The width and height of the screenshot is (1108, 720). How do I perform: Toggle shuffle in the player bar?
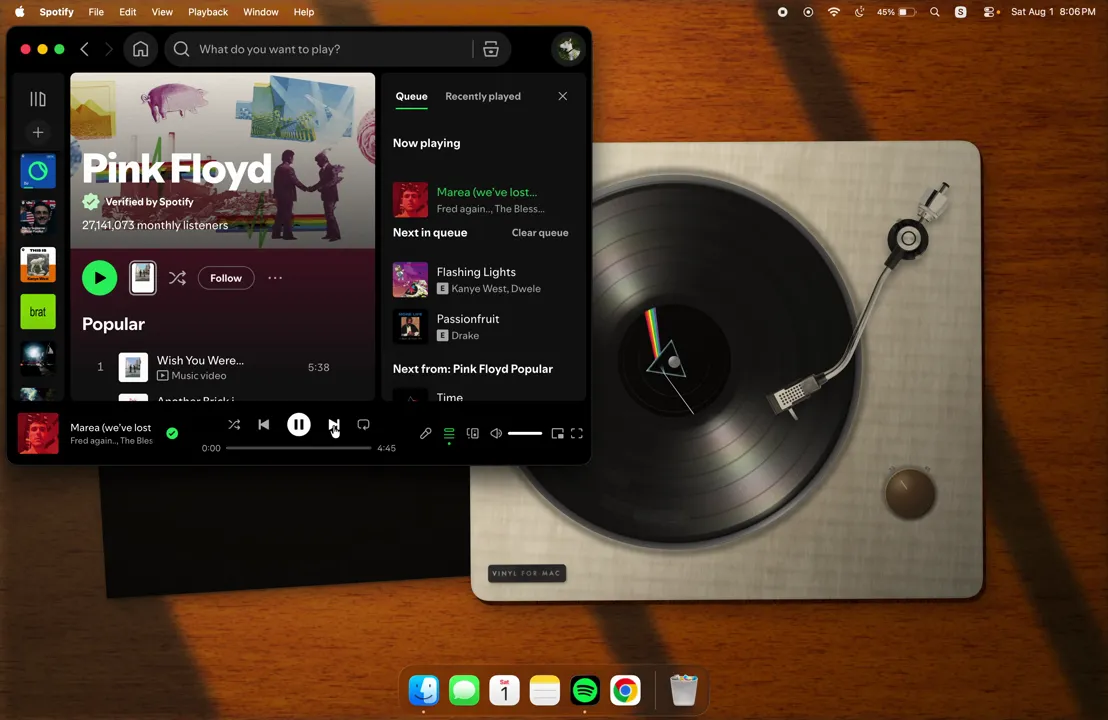234,425
